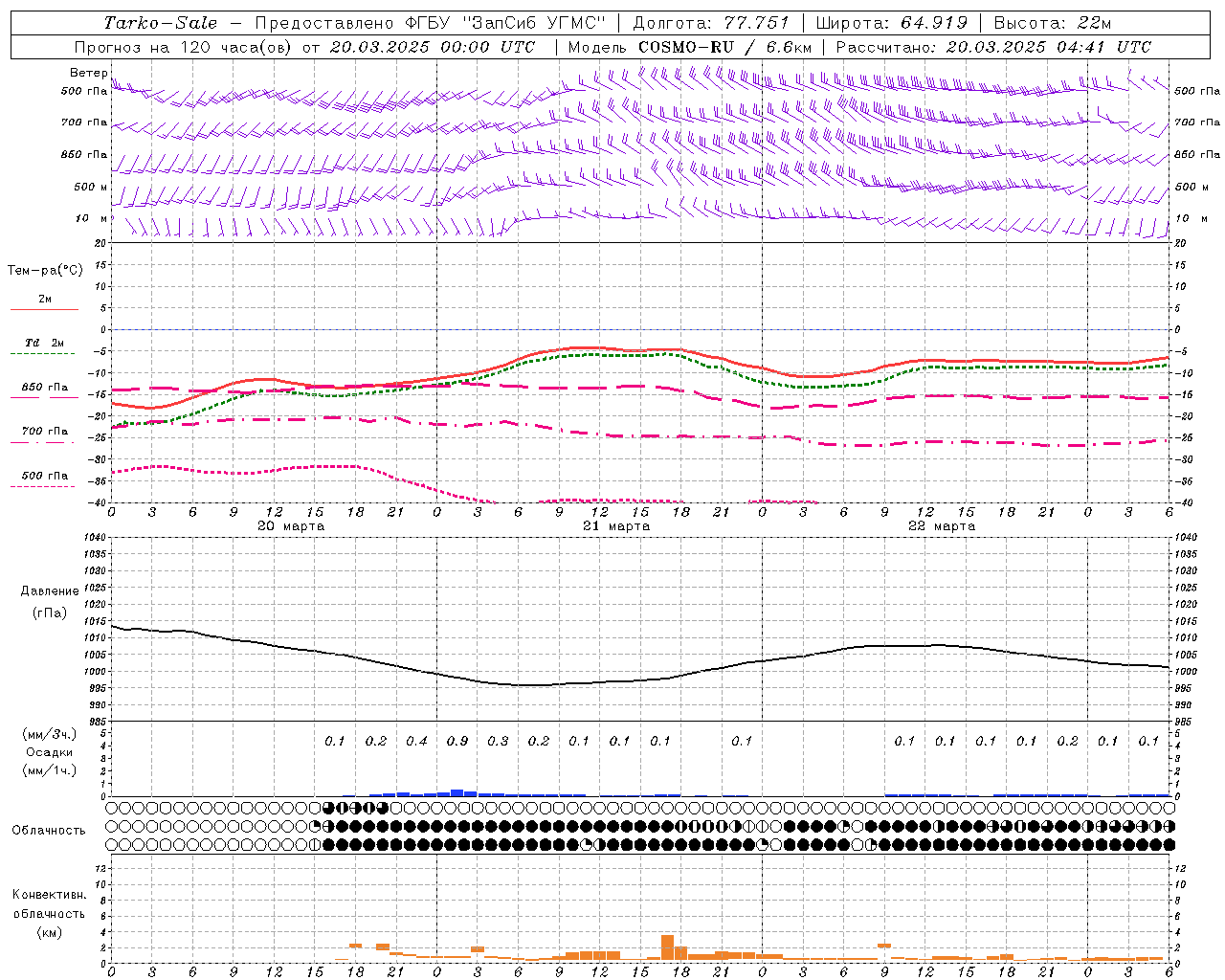The width and height of the screenshot is (1225, 980).
Task: Click the 'Давление' pressure panel label
Action: pyautogui.click(x=50, y=591)
